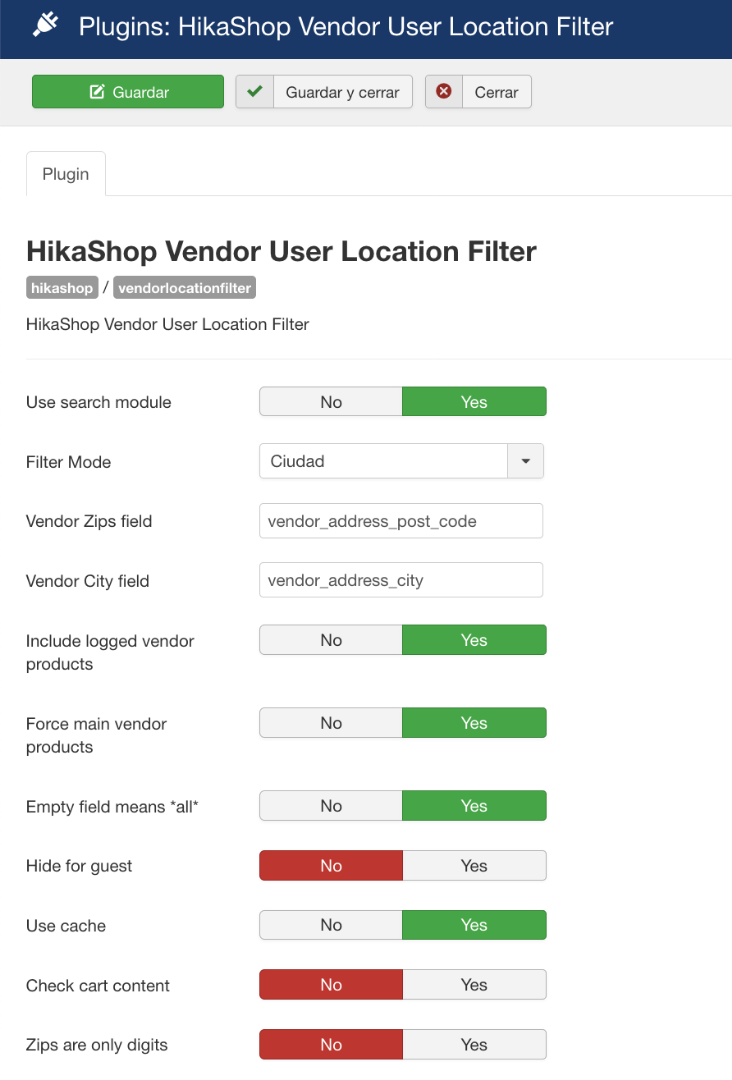
Task: Set Hide for guest to No
Action: (x=331, y=866)
